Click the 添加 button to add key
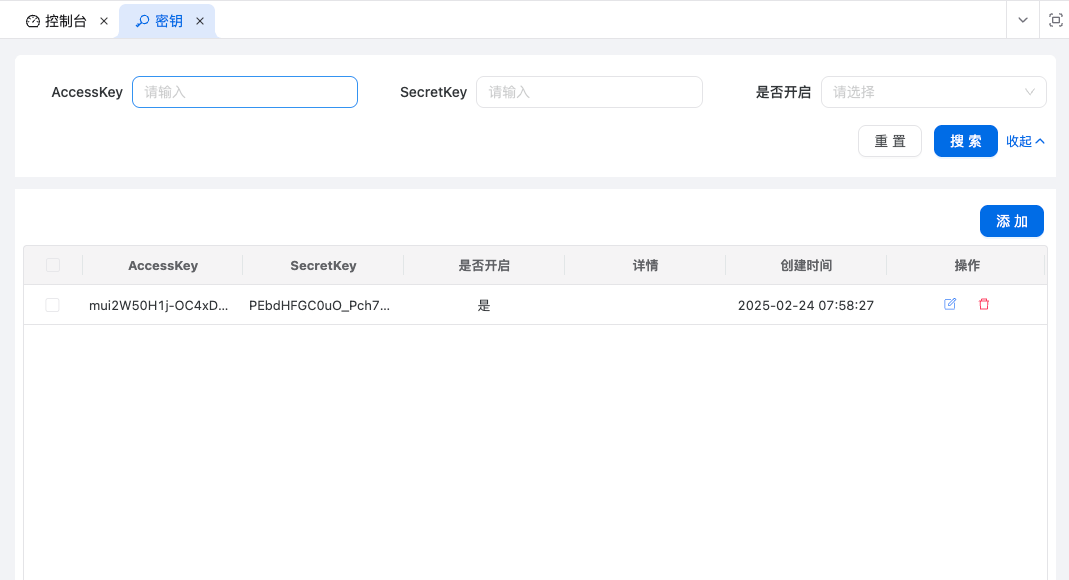 coord(1011,221)
